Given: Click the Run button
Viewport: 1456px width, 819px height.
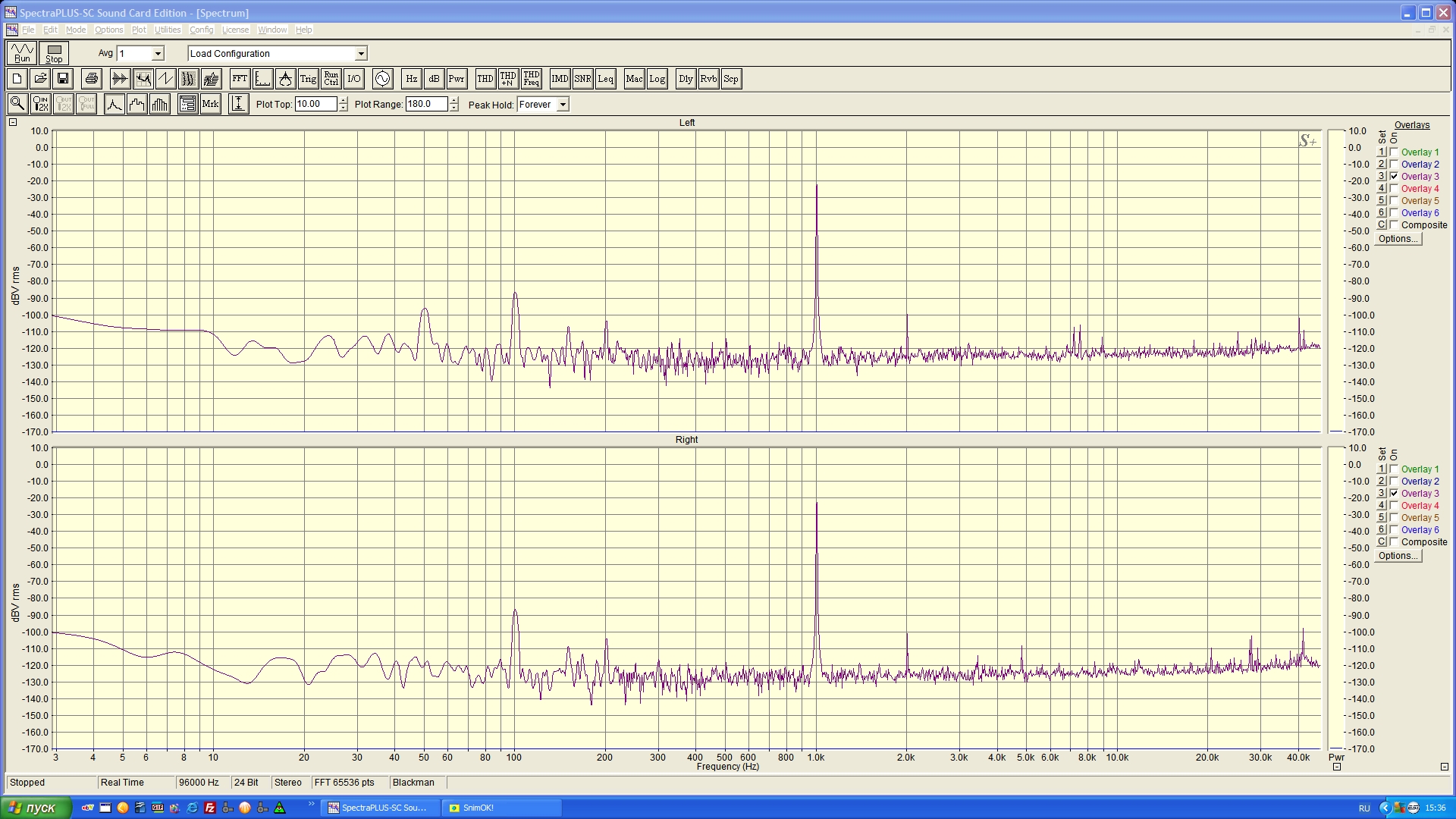Looking at the screenshot, I should (22, 53).
